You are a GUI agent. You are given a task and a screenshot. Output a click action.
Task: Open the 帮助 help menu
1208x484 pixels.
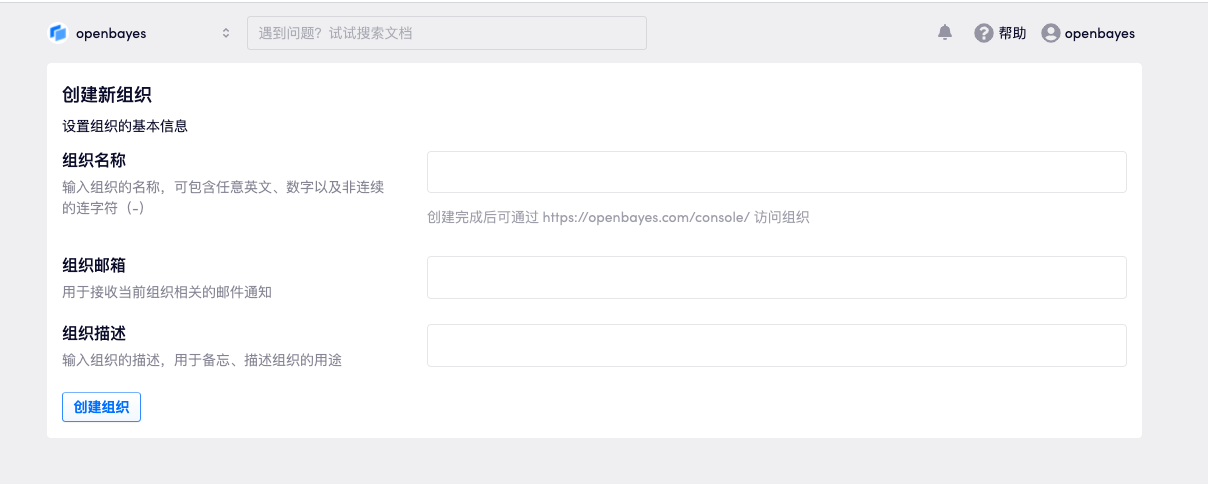point(1012,33)
